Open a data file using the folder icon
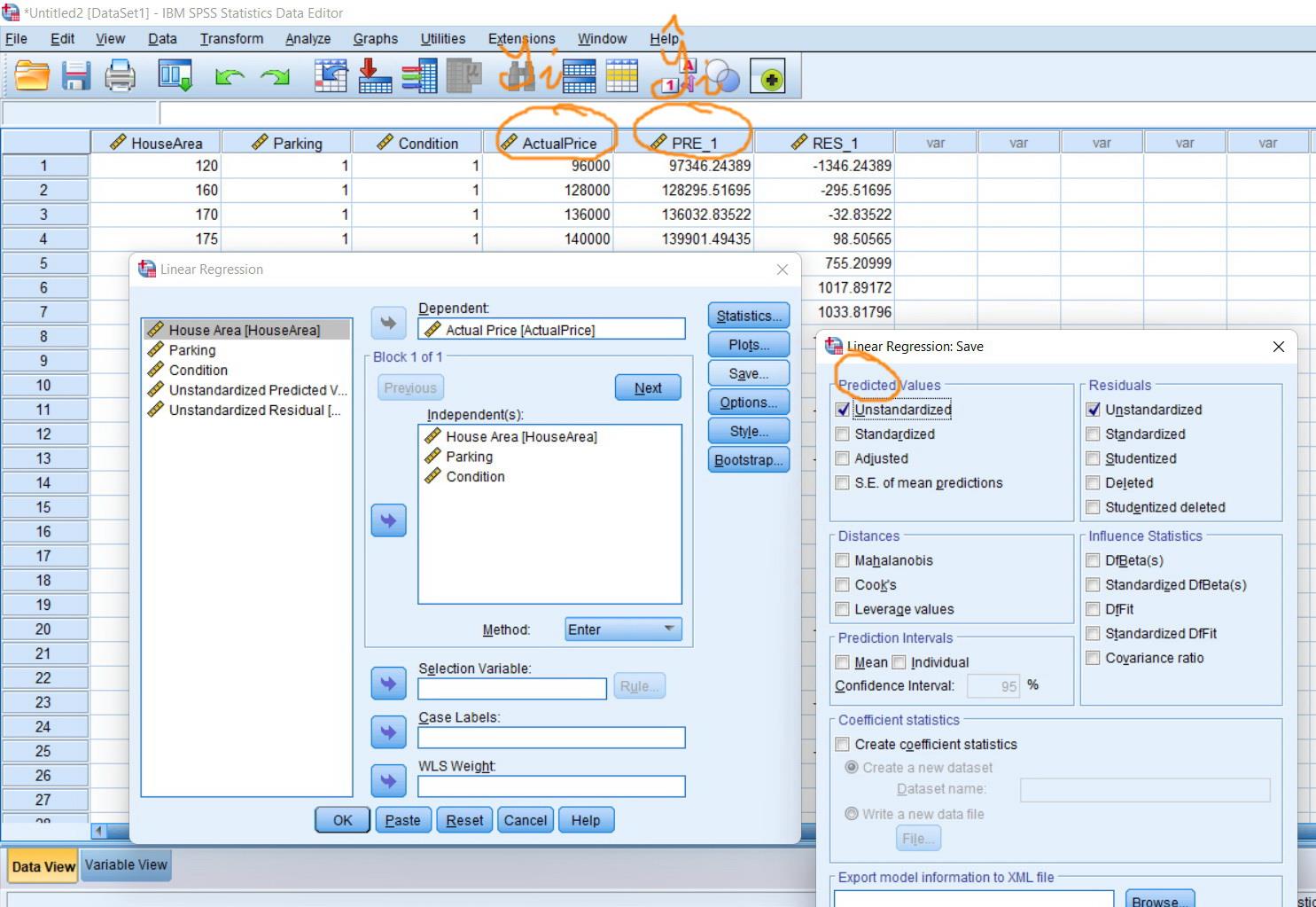Viewport: 1316px width, 907px height. tap(32, 76)
